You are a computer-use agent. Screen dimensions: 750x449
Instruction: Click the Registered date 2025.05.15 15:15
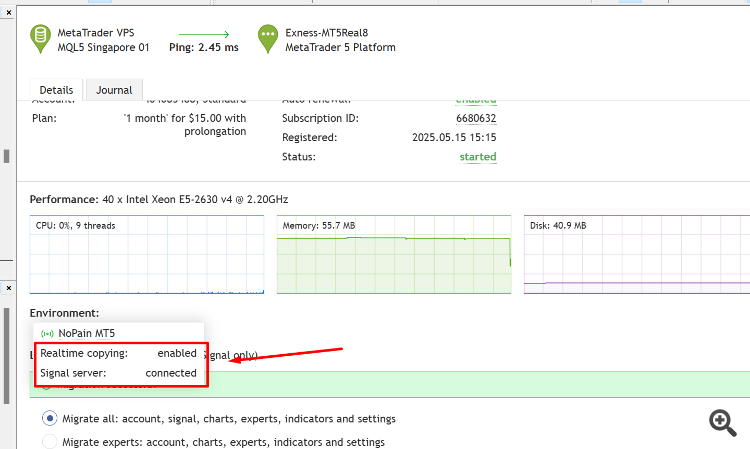click(454, 137)
